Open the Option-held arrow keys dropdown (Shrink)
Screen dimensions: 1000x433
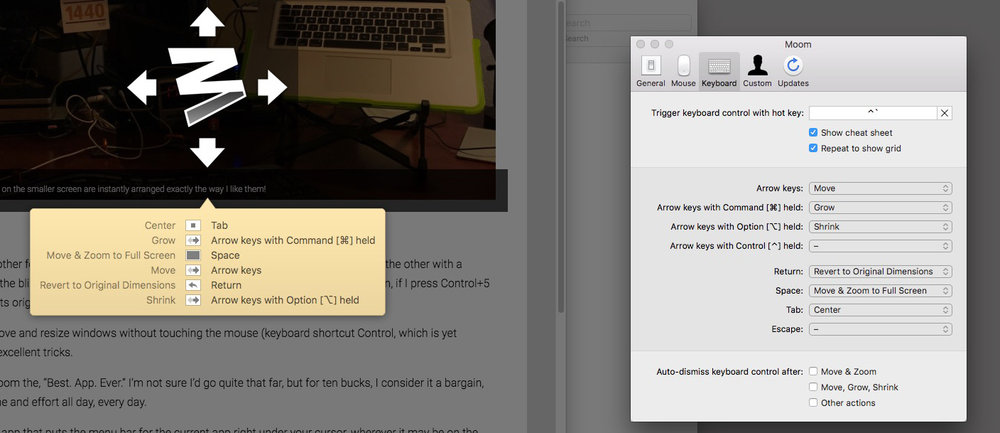[x=881, y=227]
